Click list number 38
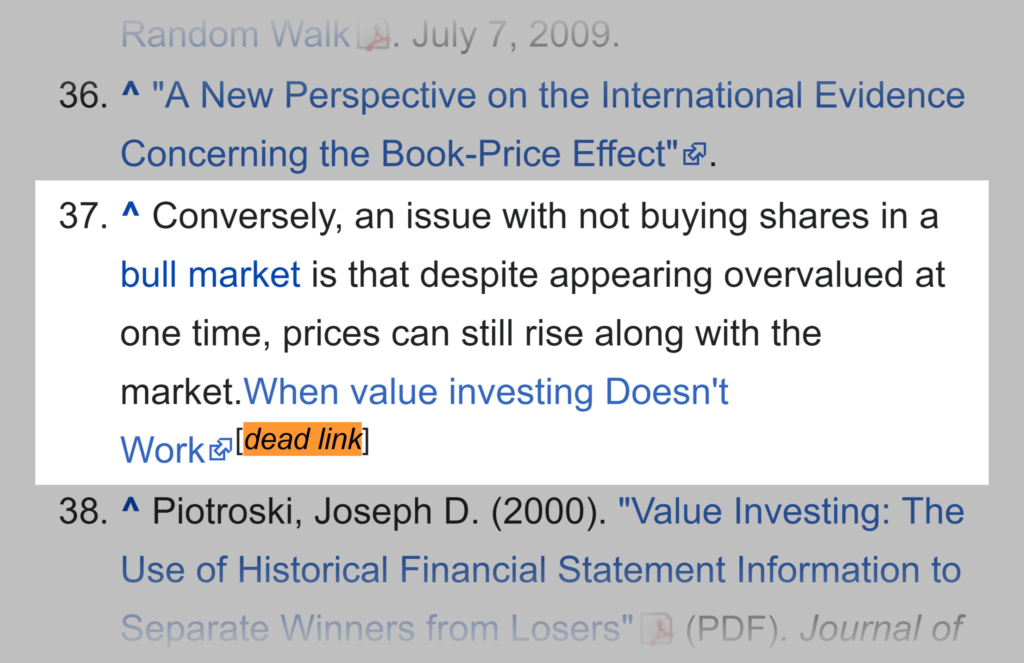This screenshot has height=663, width=1024. tap(83, 512)
